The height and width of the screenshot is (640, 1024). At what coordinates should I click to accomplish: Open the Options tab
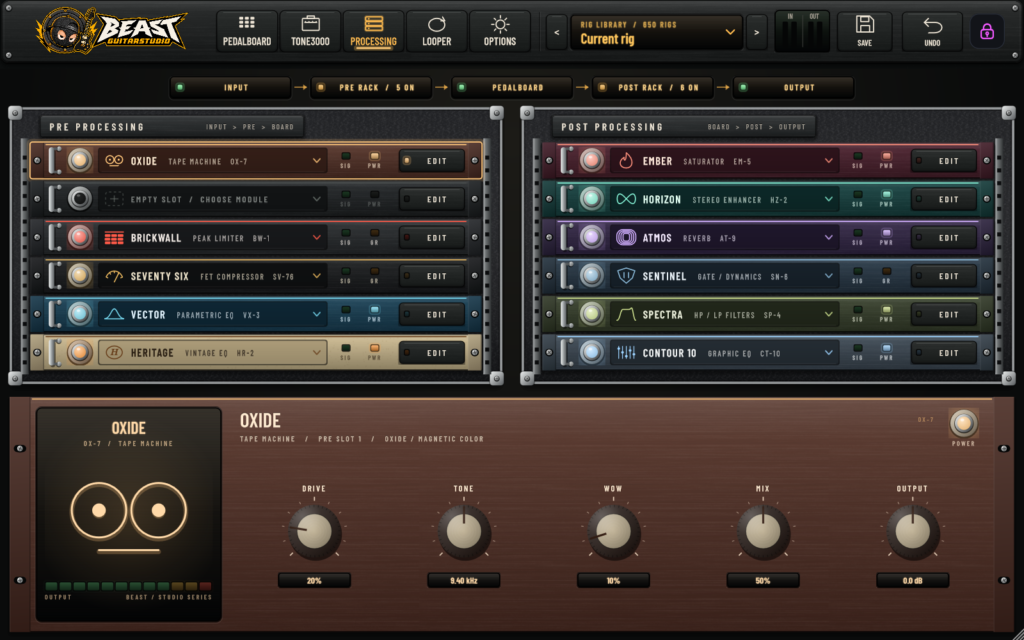click(500, 31)
